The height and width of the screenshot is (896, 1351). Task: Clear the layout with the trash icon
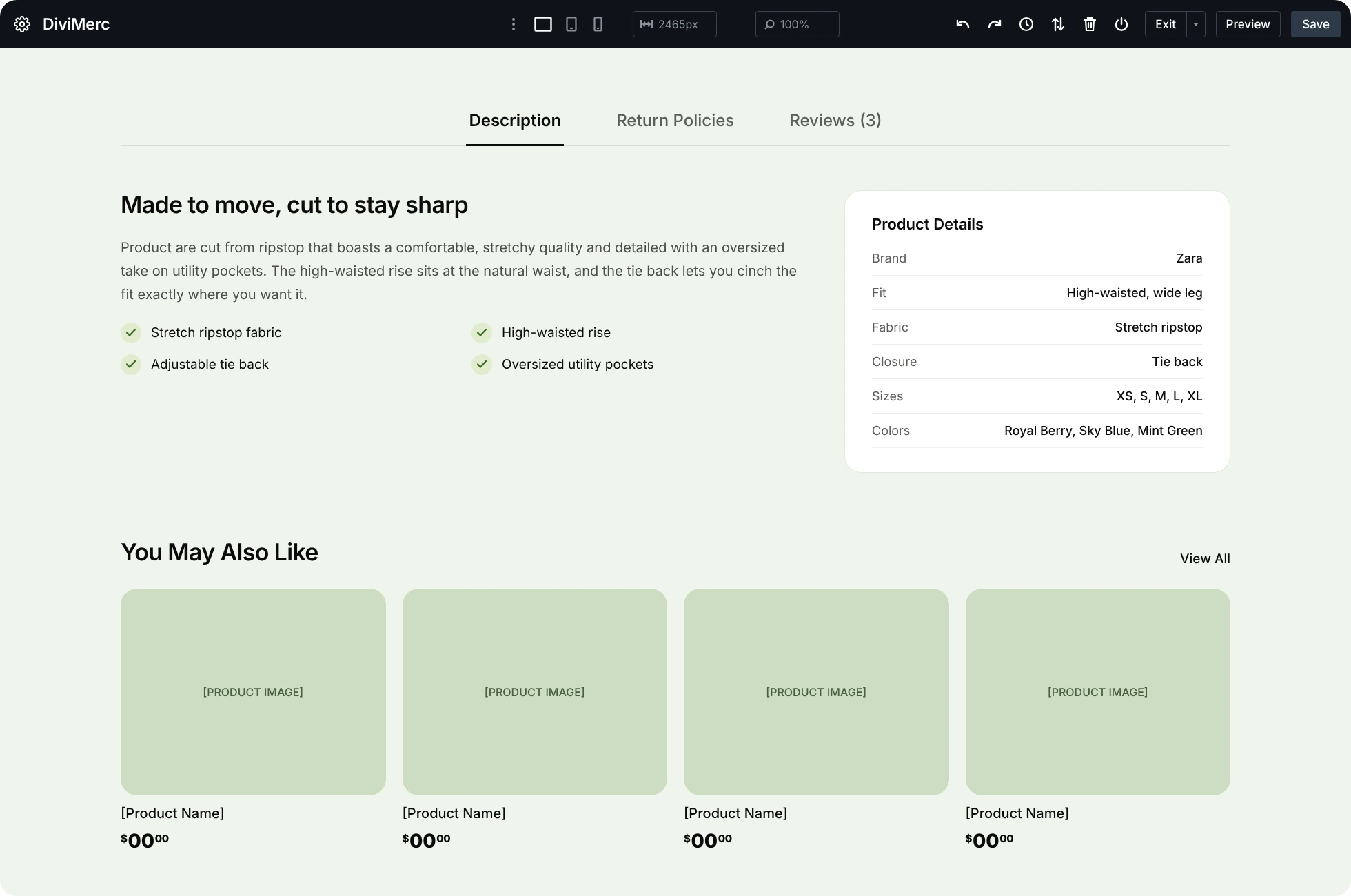pos(1090,24)
